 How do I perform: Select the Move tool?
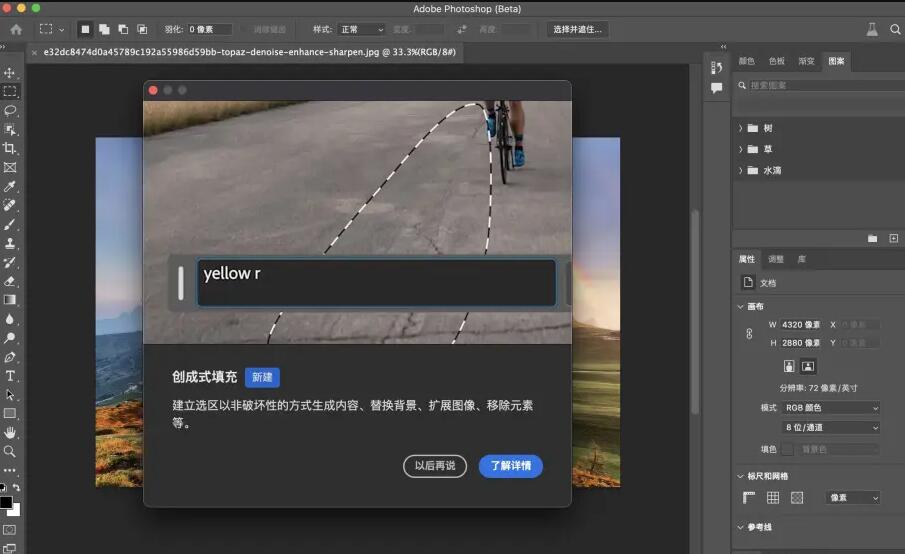(x=10, y=73)
